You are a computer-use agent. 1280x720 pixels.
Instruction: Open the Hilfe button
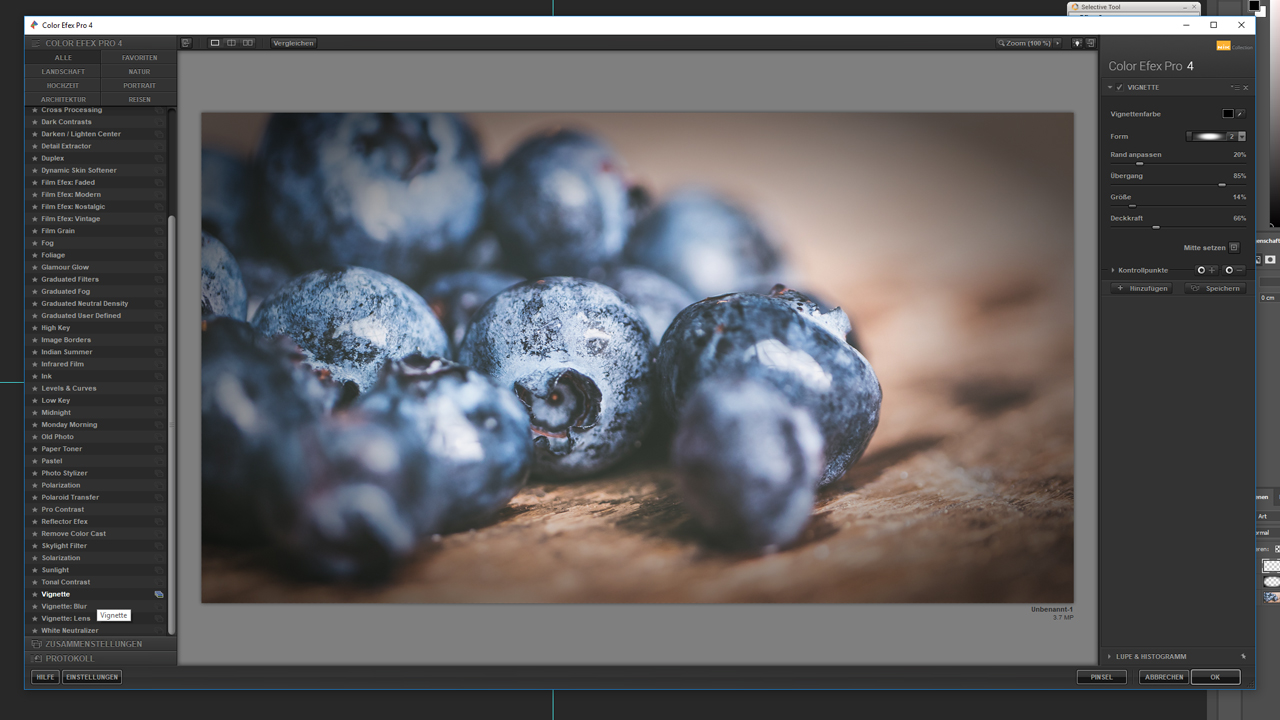point(45,677)
